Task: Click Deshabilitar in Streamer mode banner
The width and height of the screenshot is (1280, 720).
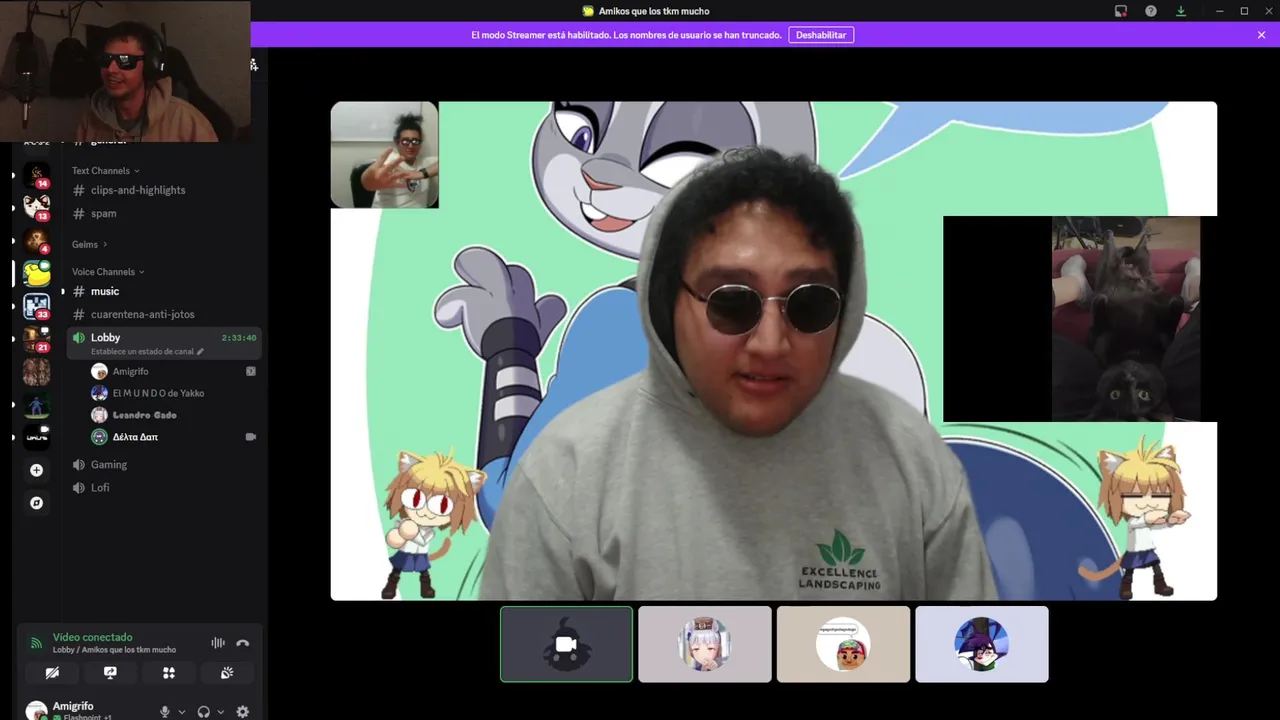Action: tap(821, 35)
